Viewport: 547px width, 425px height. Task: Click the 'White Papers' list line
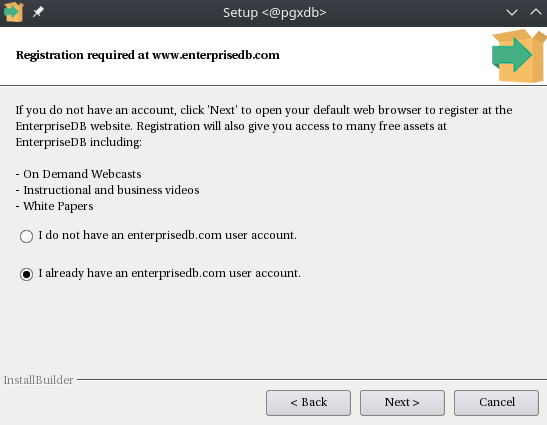(54, 206)
